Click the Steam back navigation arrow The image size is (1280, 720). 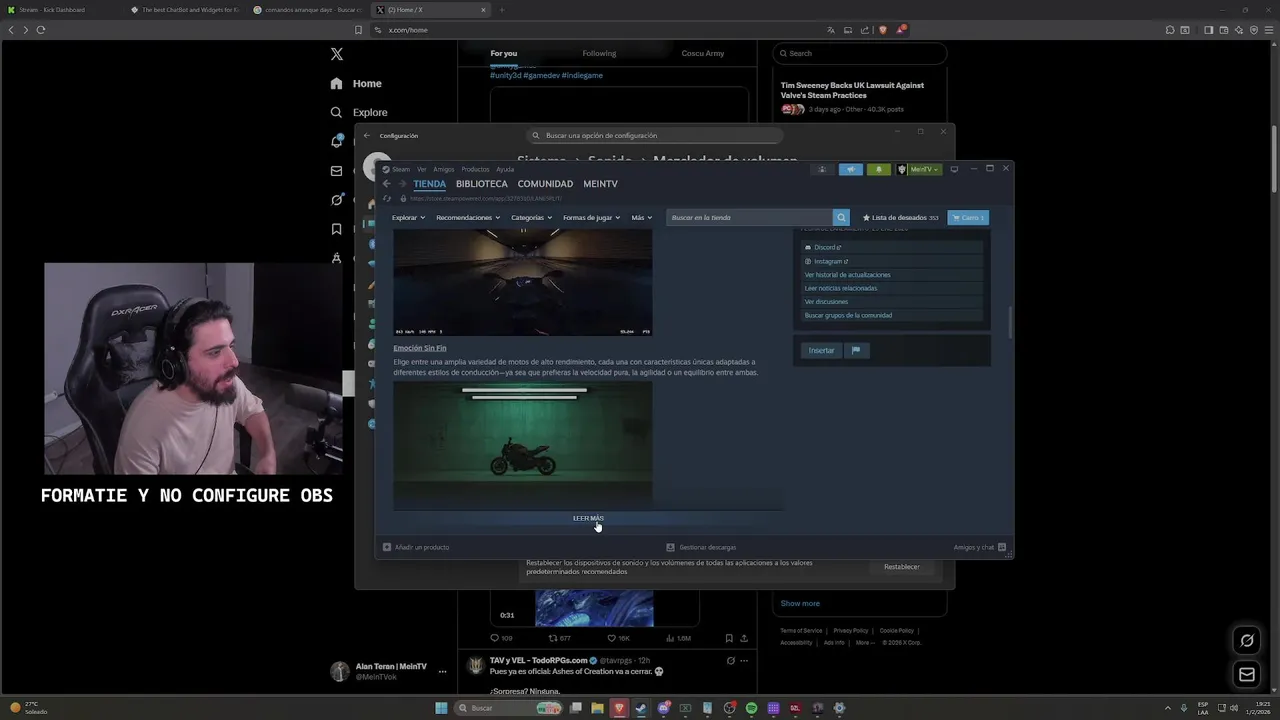[x=387, y=184]
